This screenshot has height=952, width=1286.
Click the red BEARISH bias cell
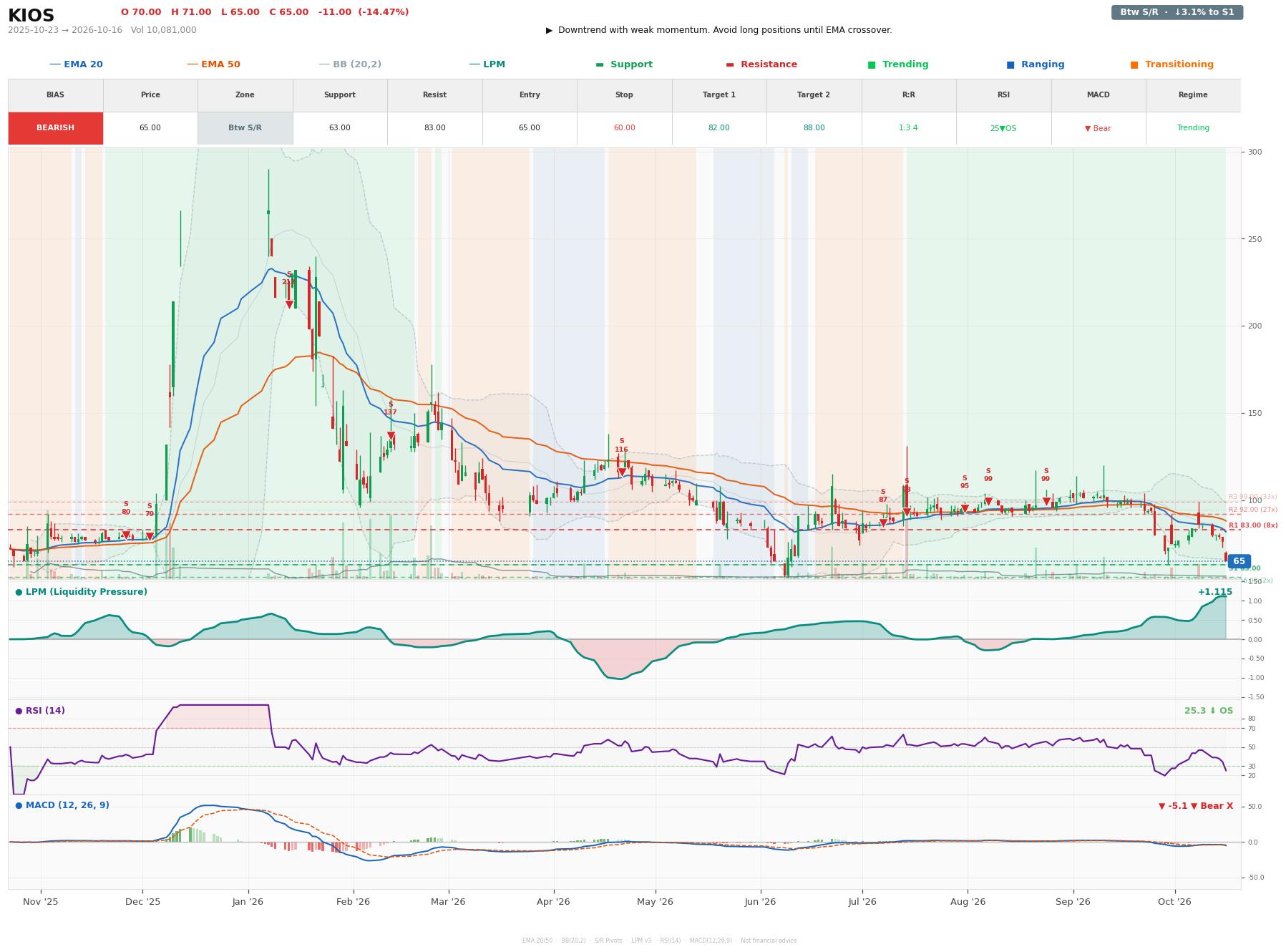tap(56, 128)
